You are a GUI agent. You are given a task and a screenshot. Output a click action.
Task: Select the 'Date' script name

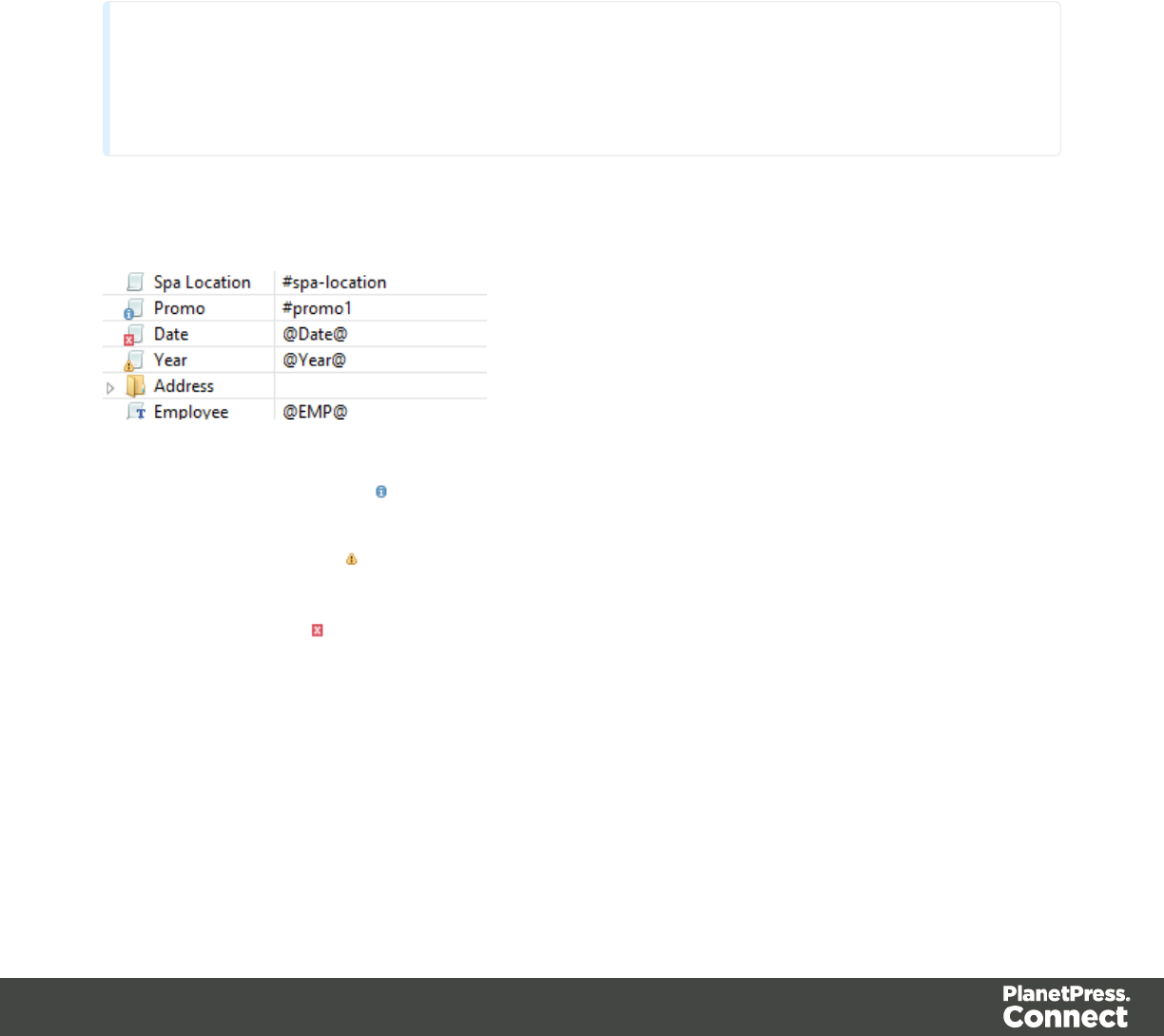tap(171, 334)
